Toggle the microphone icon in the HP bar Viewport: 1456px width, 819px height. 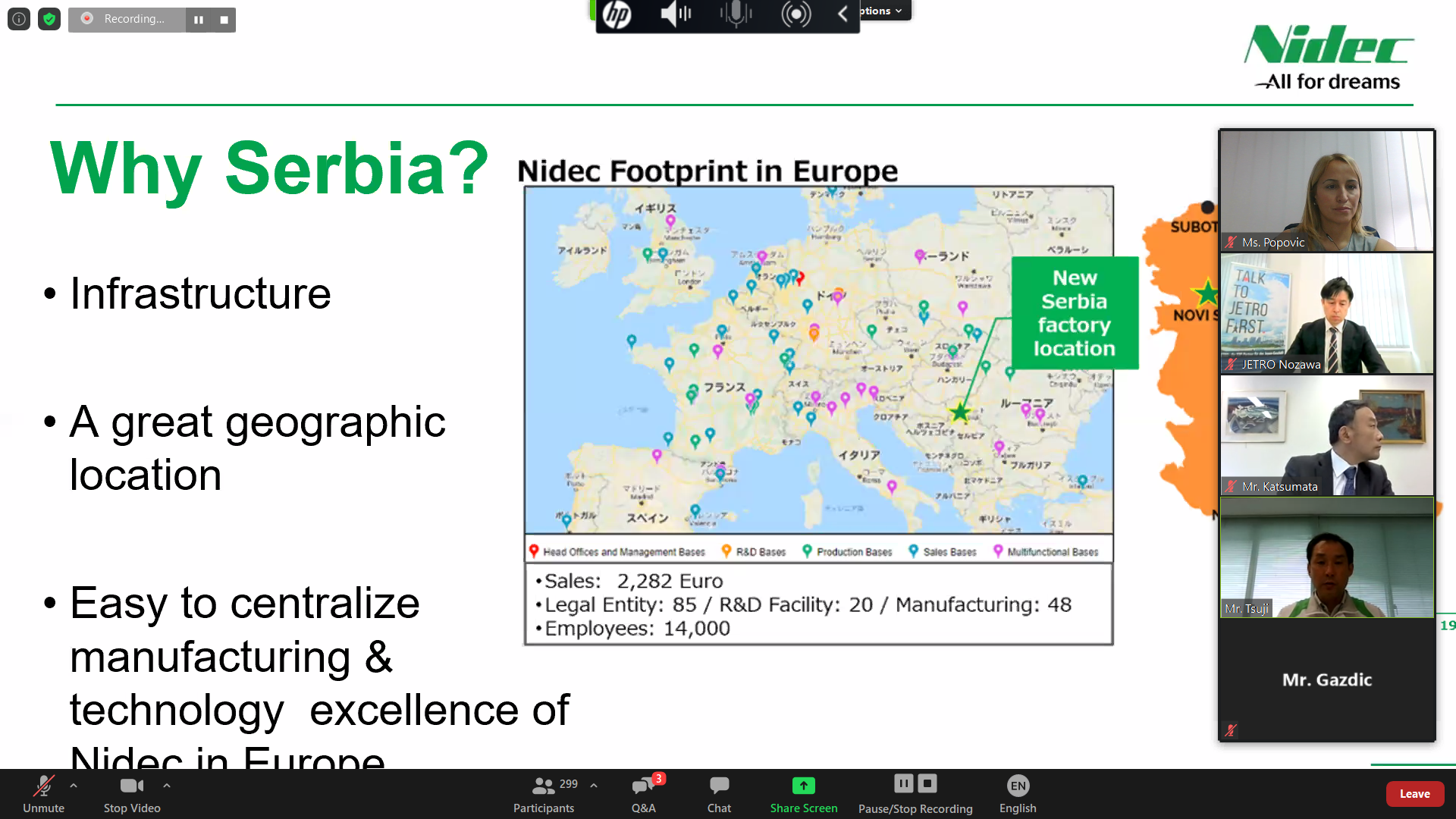(x=736, y=14)
